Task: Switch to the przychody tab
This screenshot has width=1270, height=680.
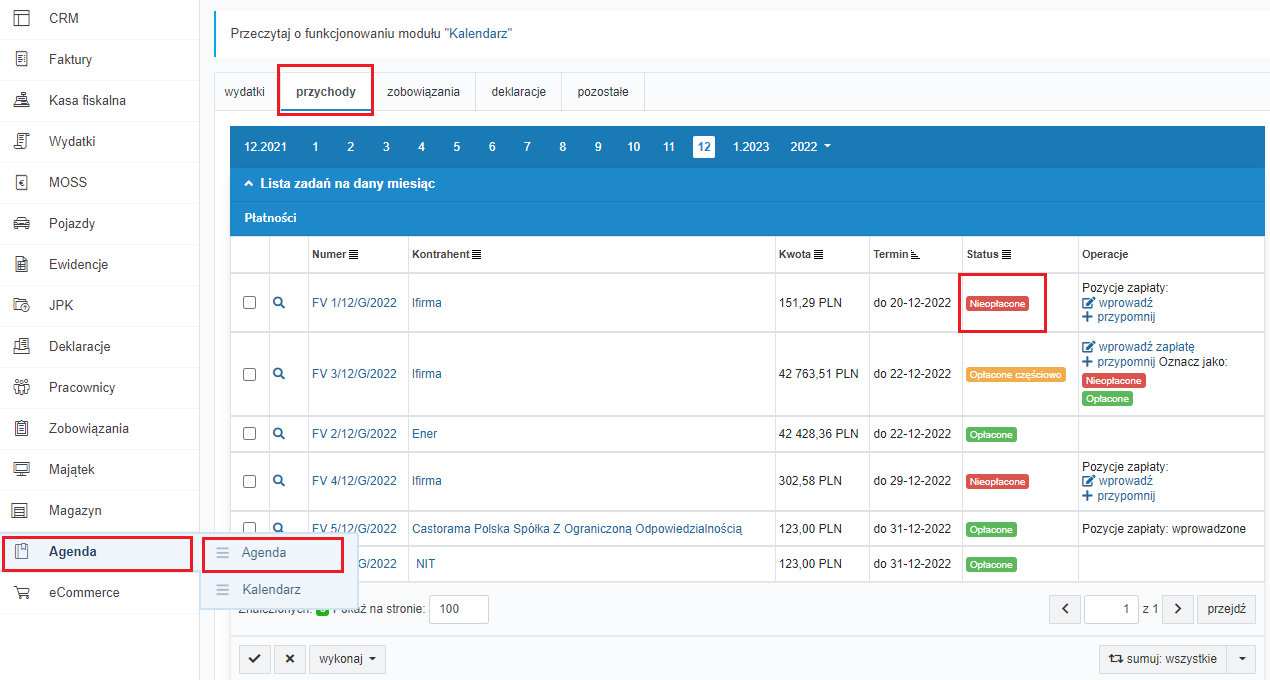Action: [x=326, y=92]
